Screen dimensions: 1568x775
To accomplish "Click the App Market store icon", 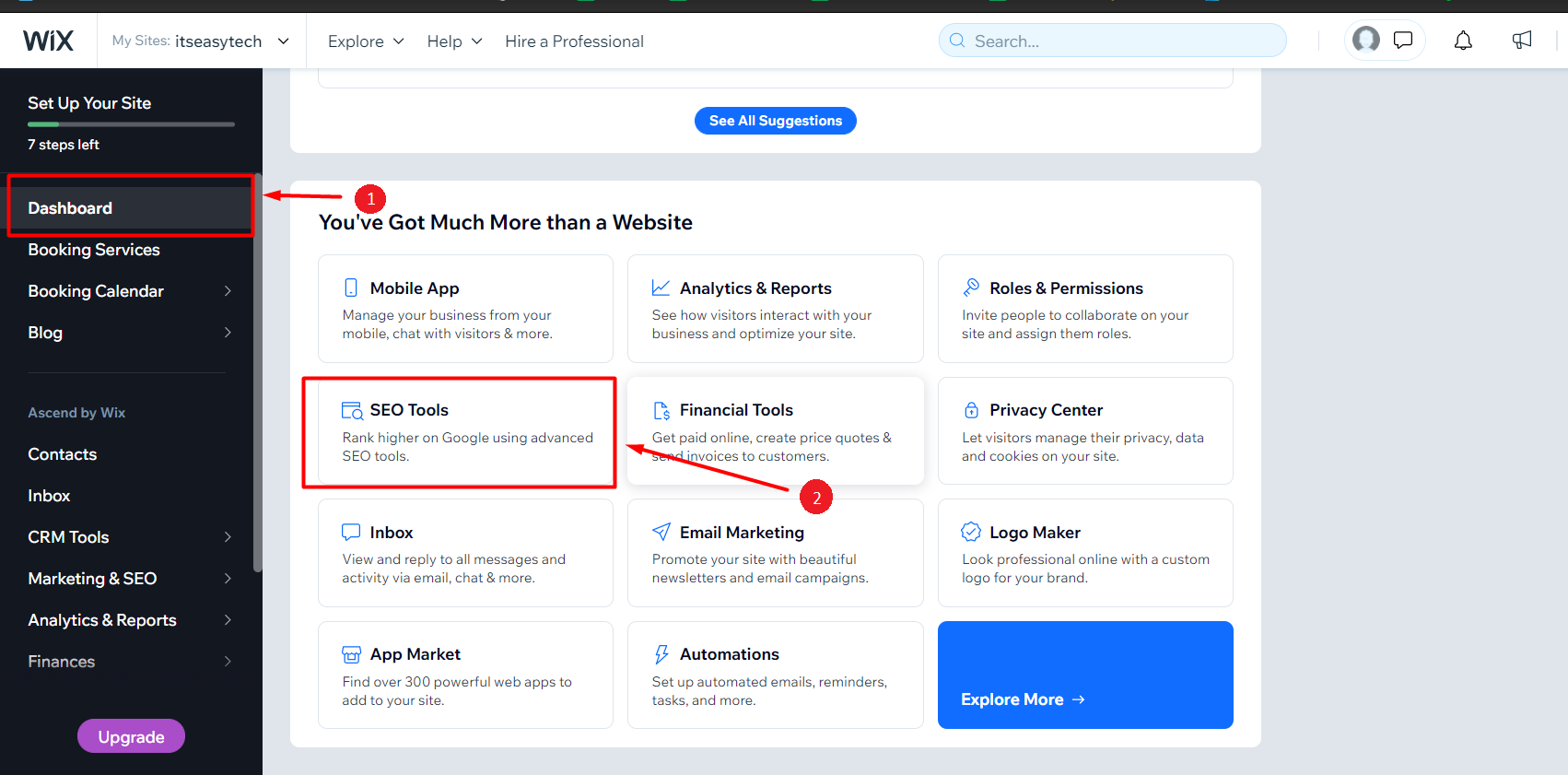I will 351,654.
